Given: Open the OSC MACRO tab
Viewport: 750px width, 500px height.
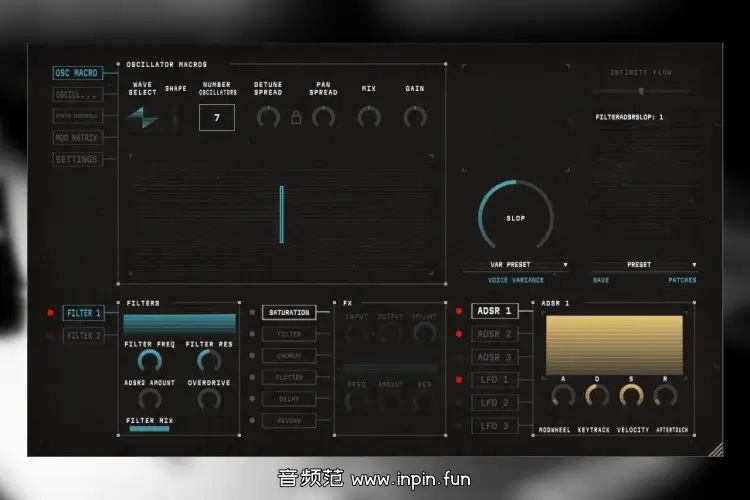Looking at the screenshot, I should (x=77, y=73).
